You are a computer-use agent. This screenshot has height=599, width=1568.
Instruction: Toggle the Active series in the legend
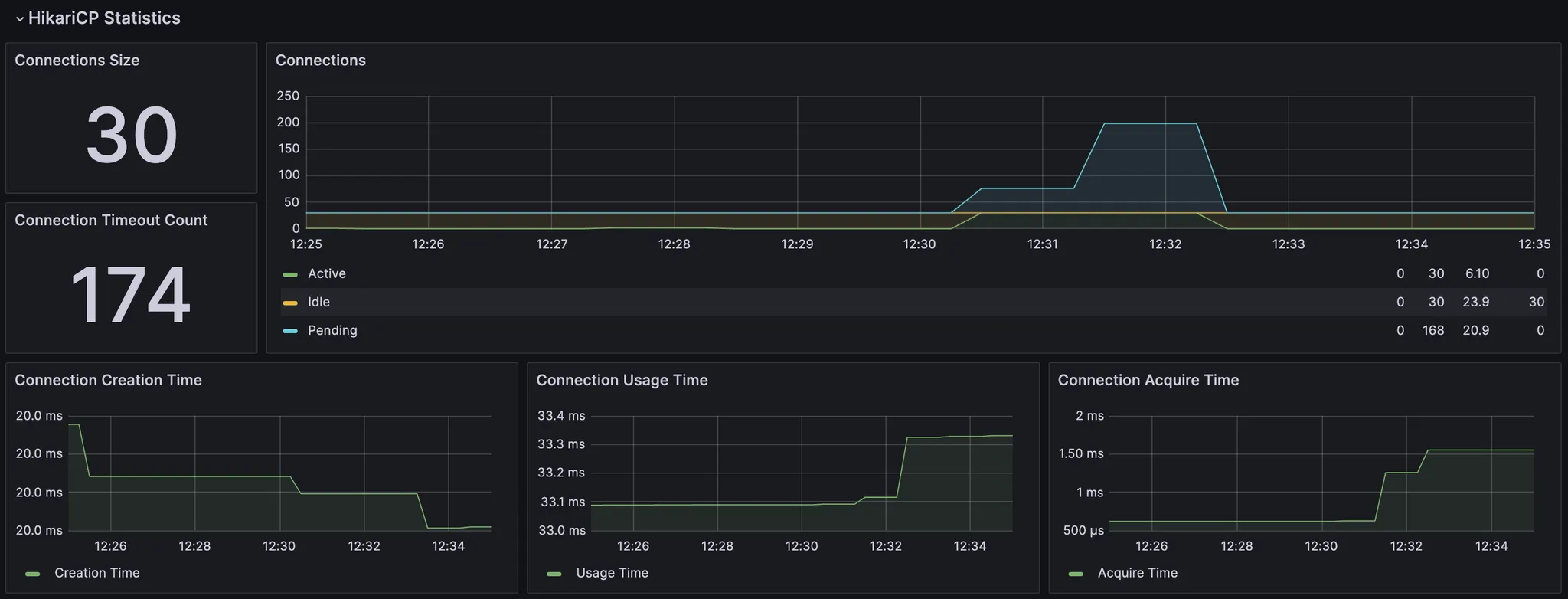(327, 273)
